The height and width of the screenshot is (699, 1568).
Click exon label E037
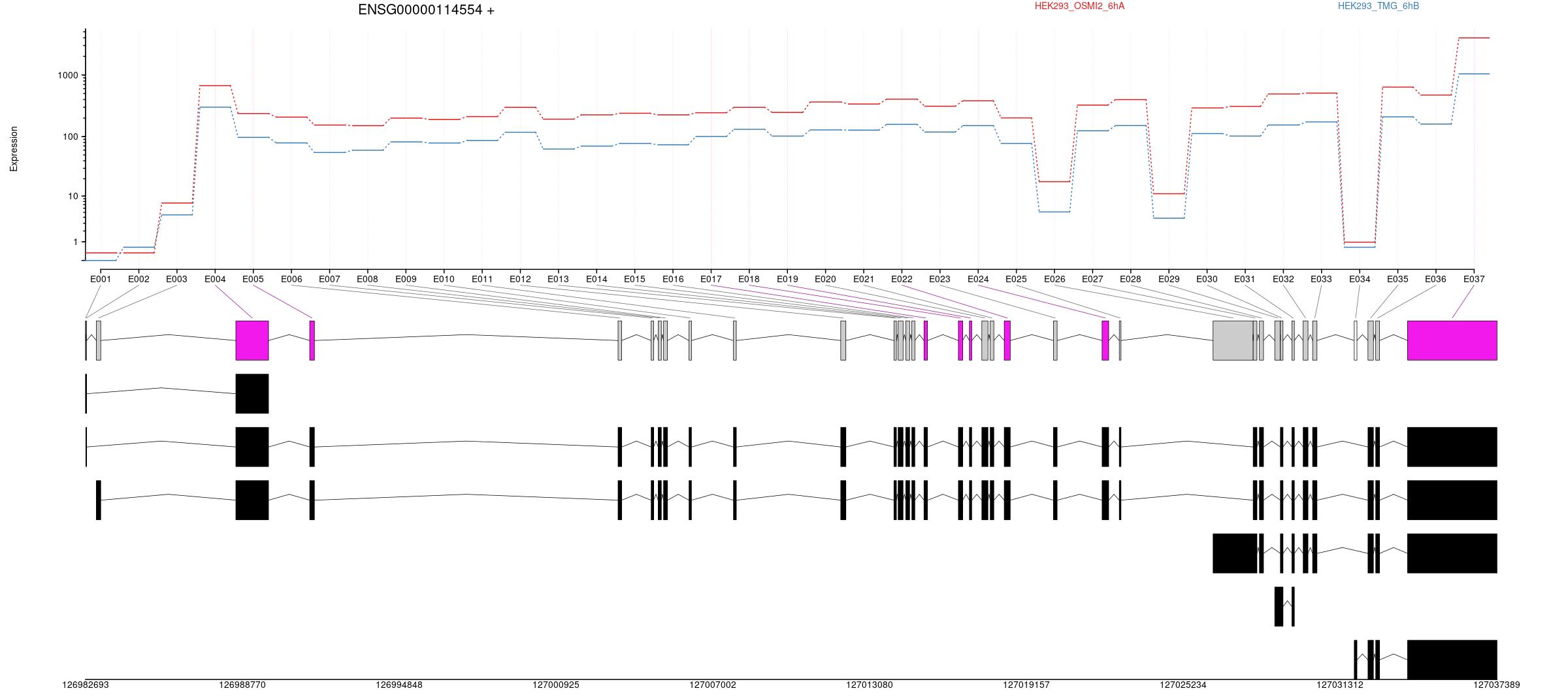(1474, 279)
